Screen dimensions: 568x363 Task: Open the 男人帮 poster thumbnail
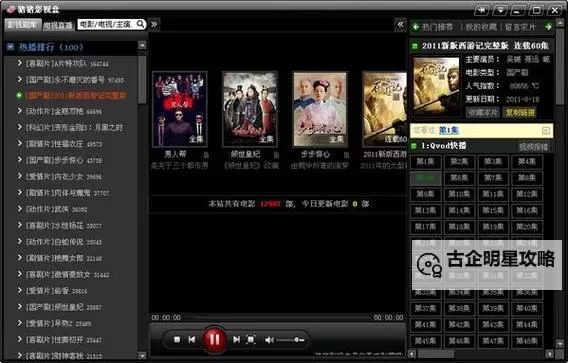point(180,109)
